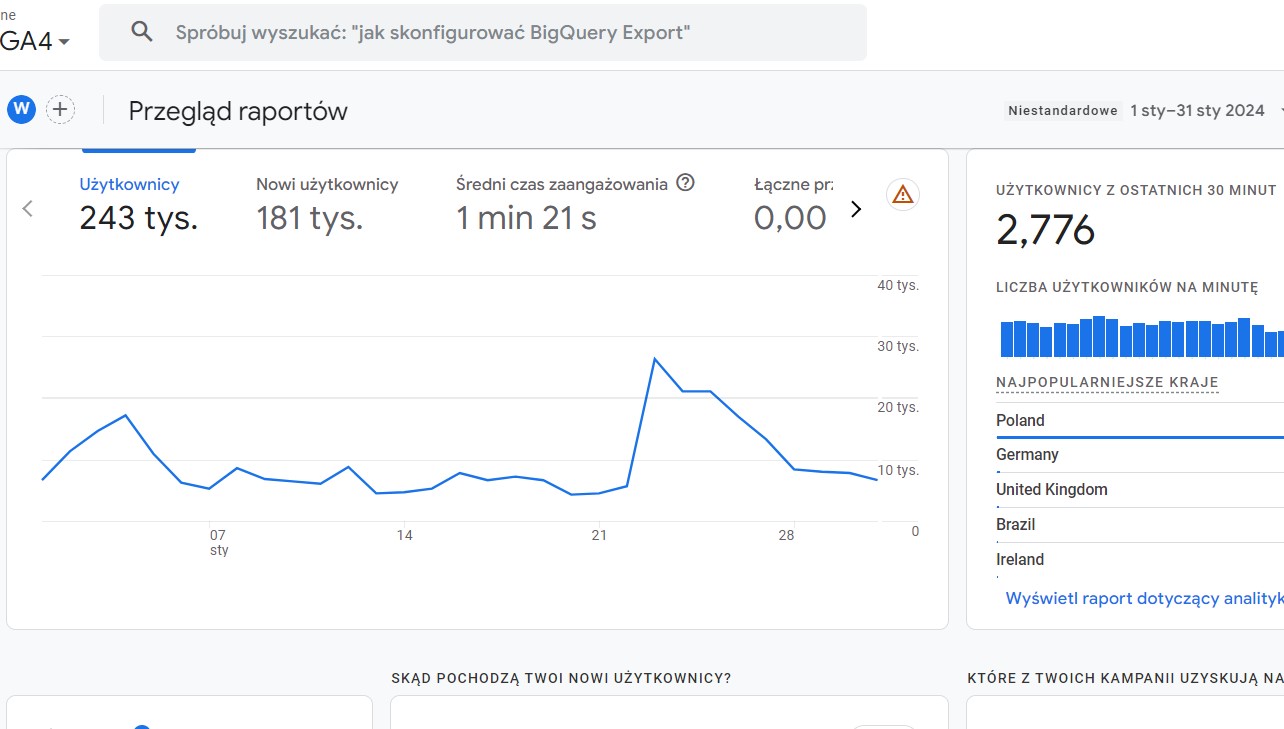The image size is (1284, 729).
Task: Click the blue W segment avatar
Action: point(21,110)
